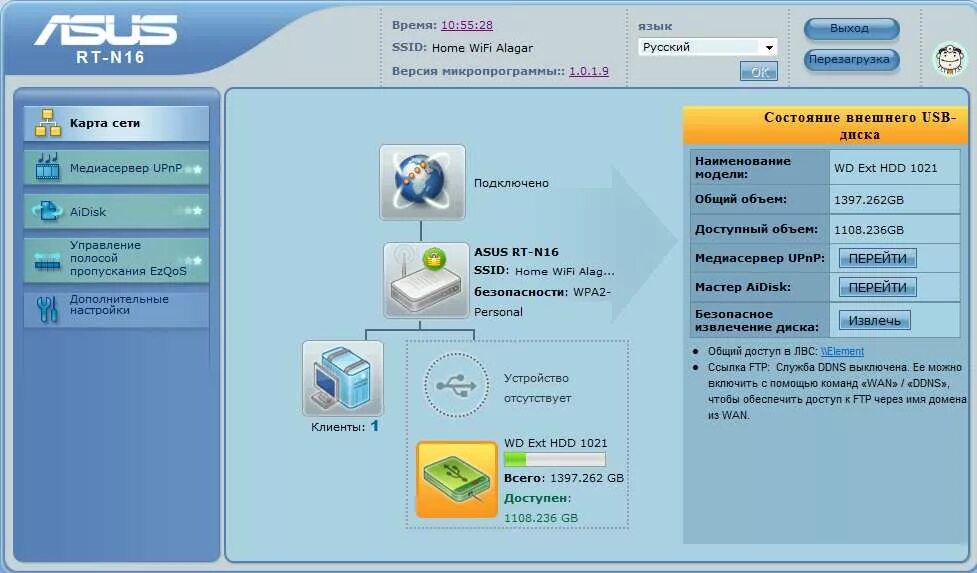Click the ASUS RT-N16 bold router name

516,252
